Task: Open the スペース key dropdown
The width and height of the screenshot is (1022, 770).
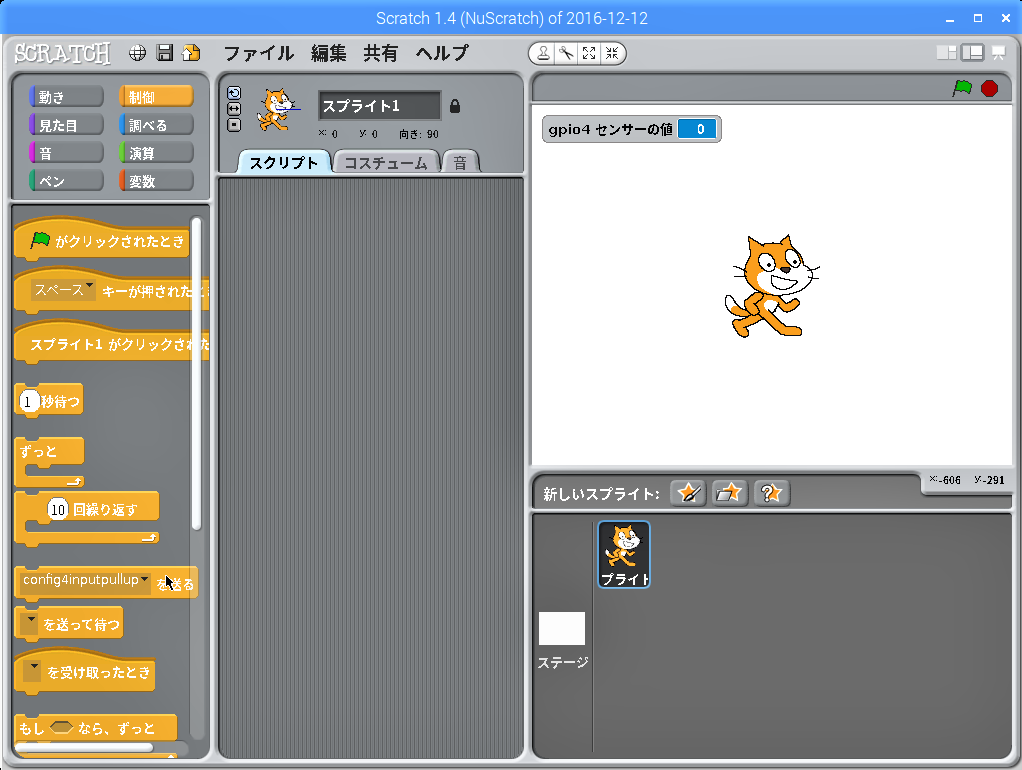Action: click(x=63, y=290)
